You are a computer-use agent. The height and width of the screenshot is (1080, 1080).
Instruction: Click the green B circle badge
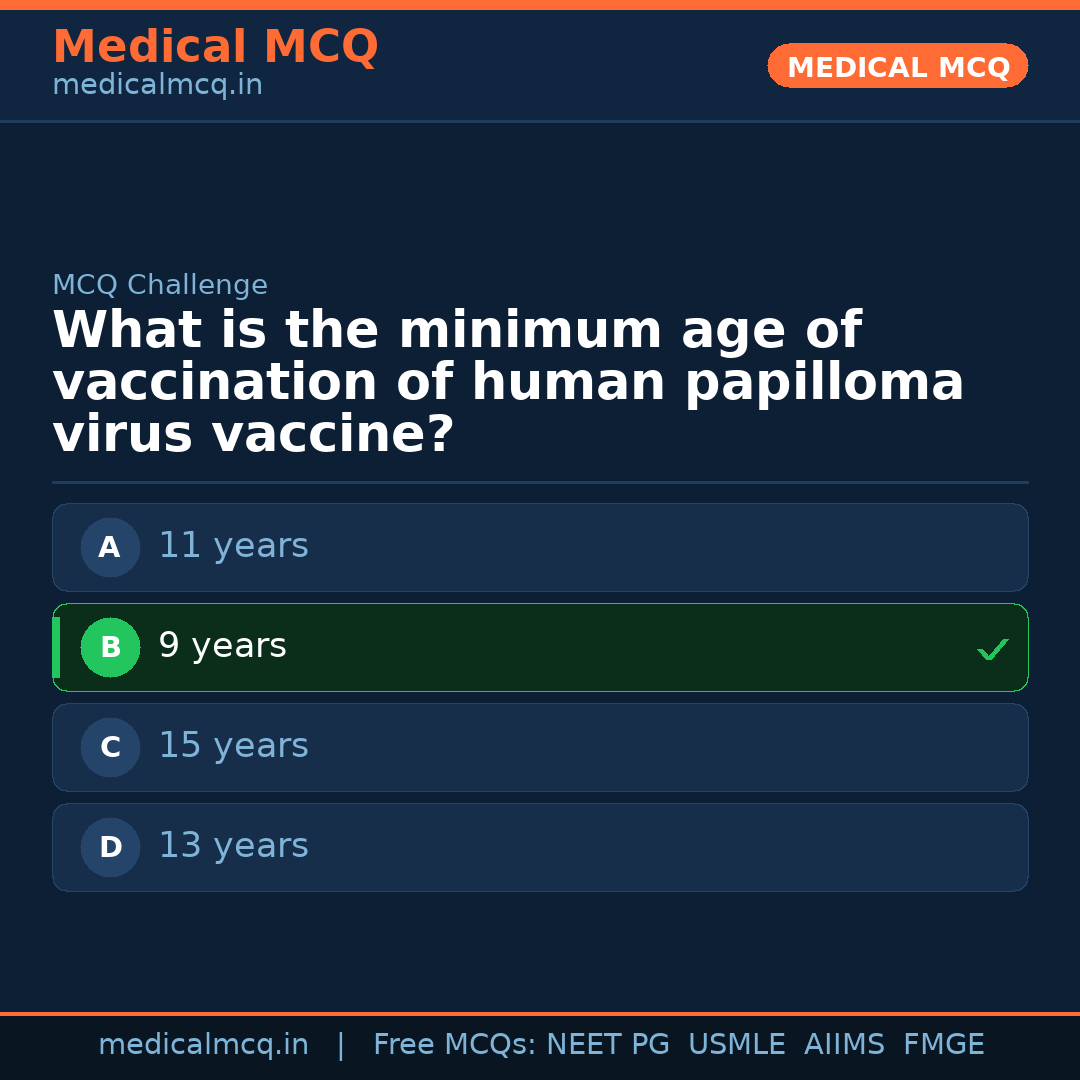[110, 647]
